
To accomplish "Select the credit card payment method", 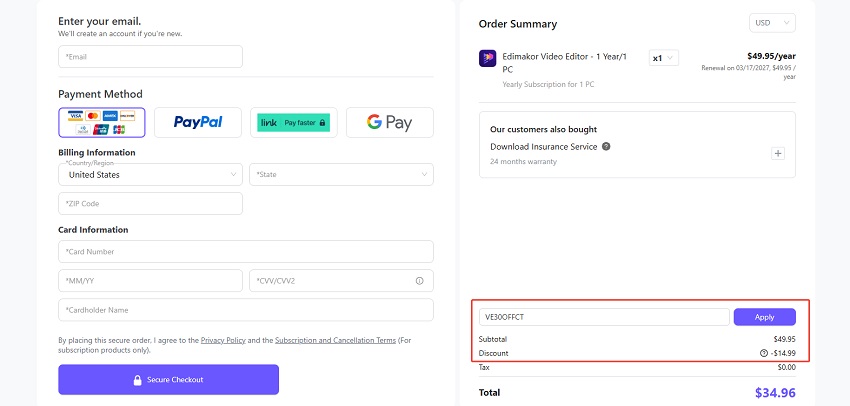I will point(102,123).
